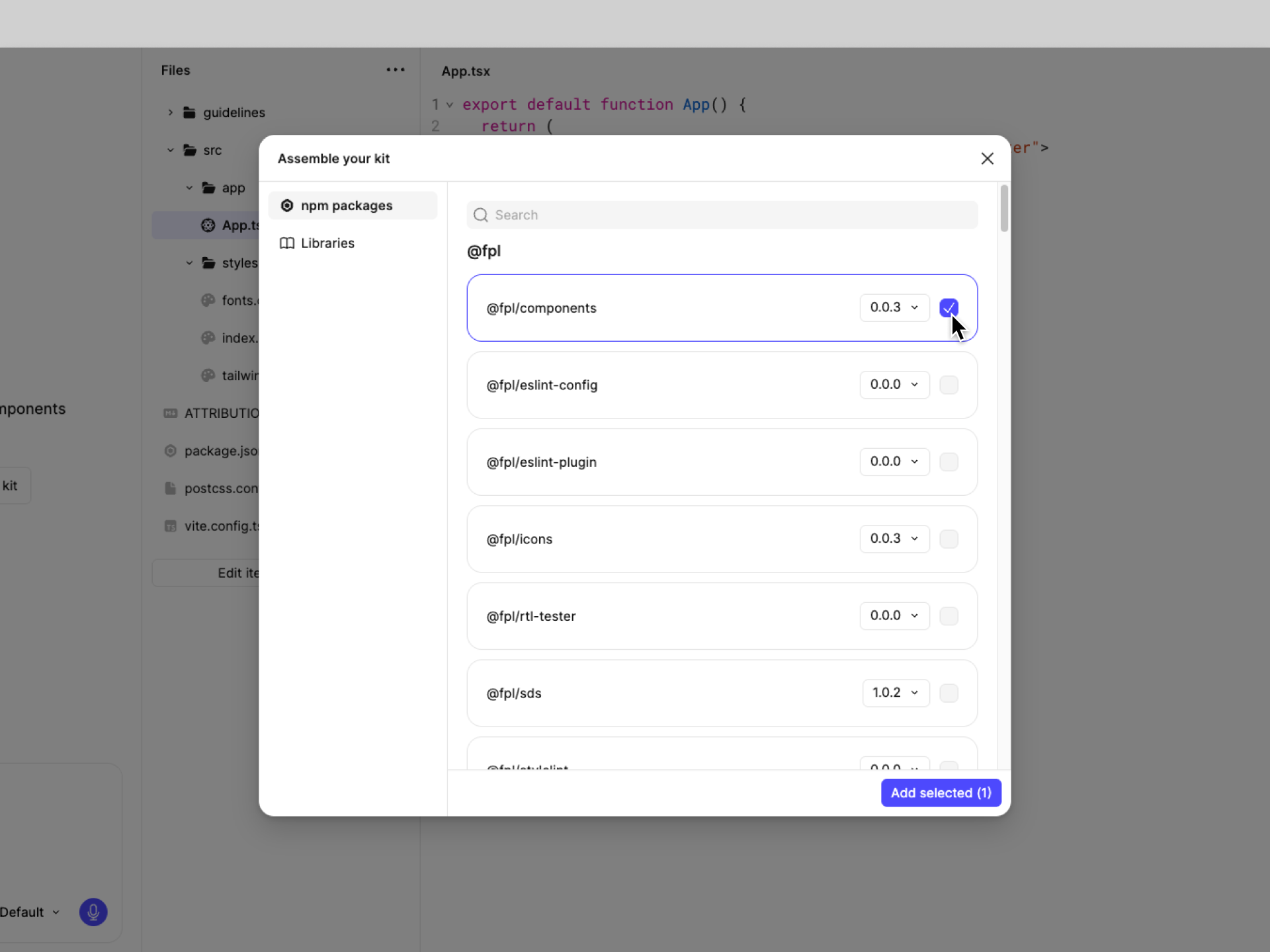This screenshot has height=952, width=1270.
Task: Click the ATTRIBUTIONS markdown file icon
Action: coord(171,413)
